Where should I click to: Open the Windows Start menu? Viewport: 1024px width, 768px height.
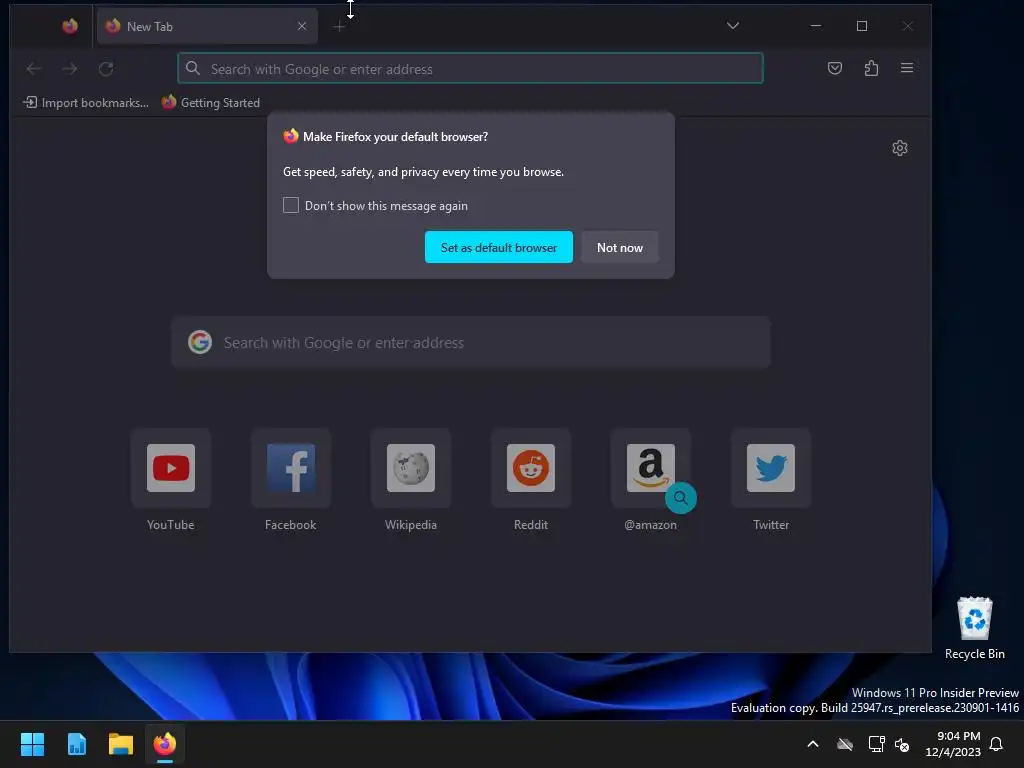tap(32, 744)
